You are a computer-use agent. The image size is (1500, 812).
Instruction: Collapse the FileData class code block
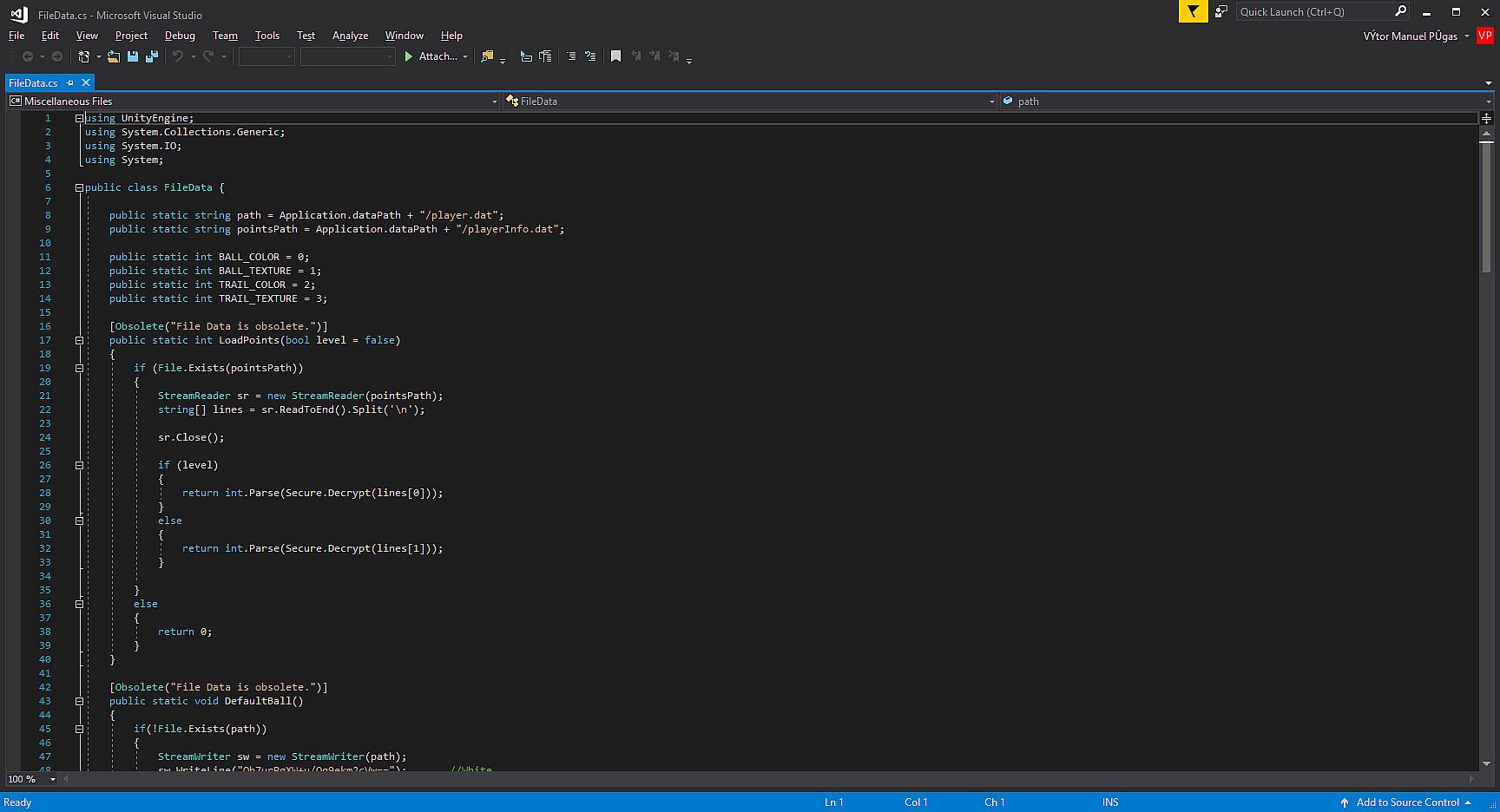pos(79,187)
